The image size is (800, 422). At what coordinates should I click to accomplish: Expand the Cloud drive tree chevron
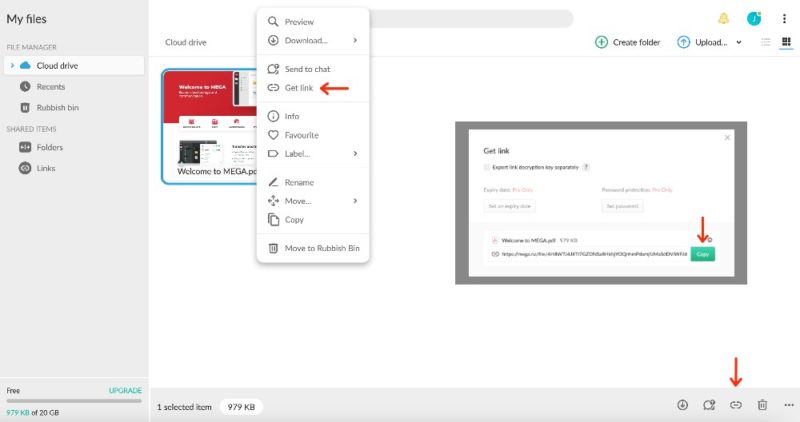[x=12, y=65]
